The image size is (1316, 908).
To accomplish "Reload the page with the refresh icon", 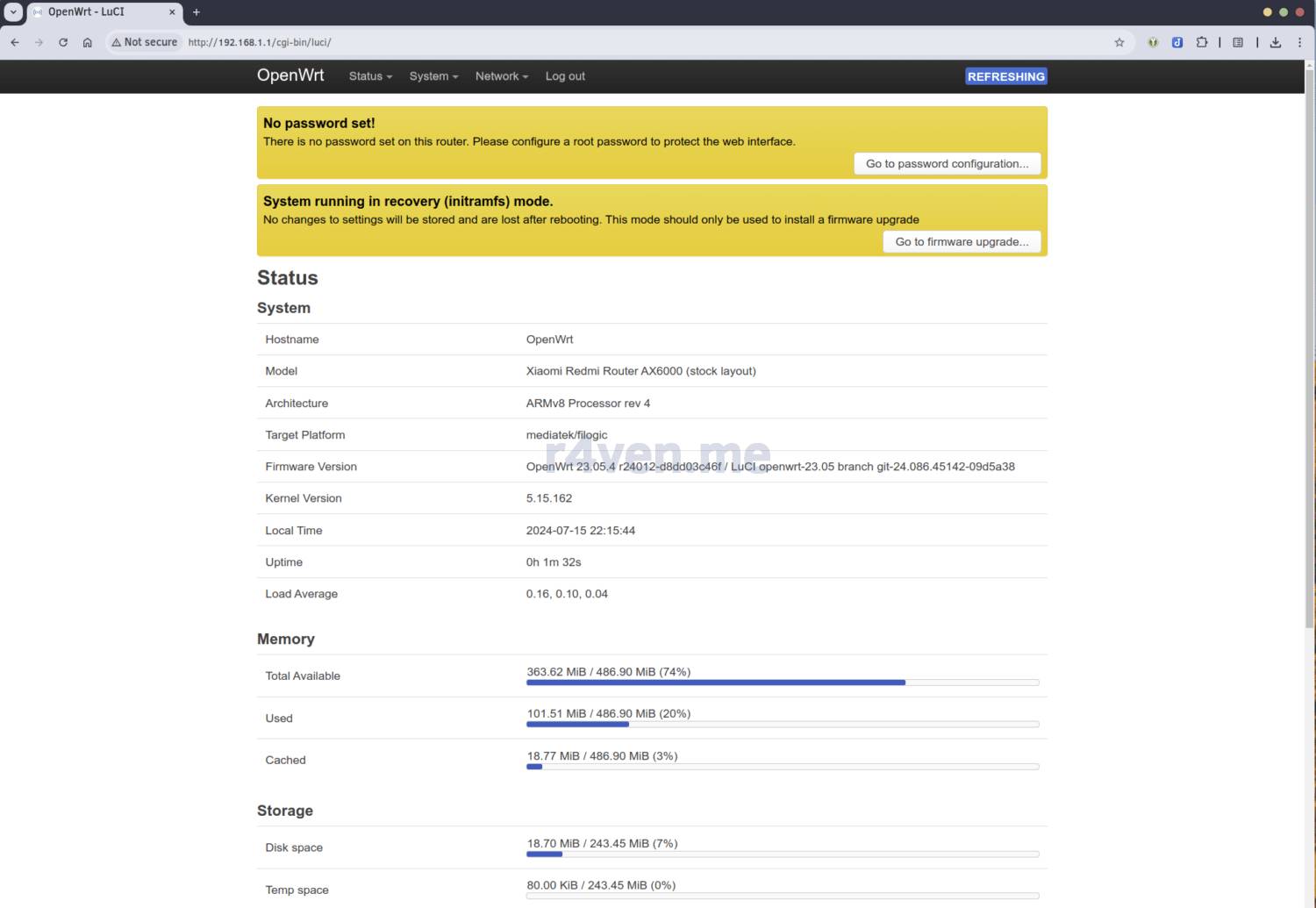I will coord(63,42).
